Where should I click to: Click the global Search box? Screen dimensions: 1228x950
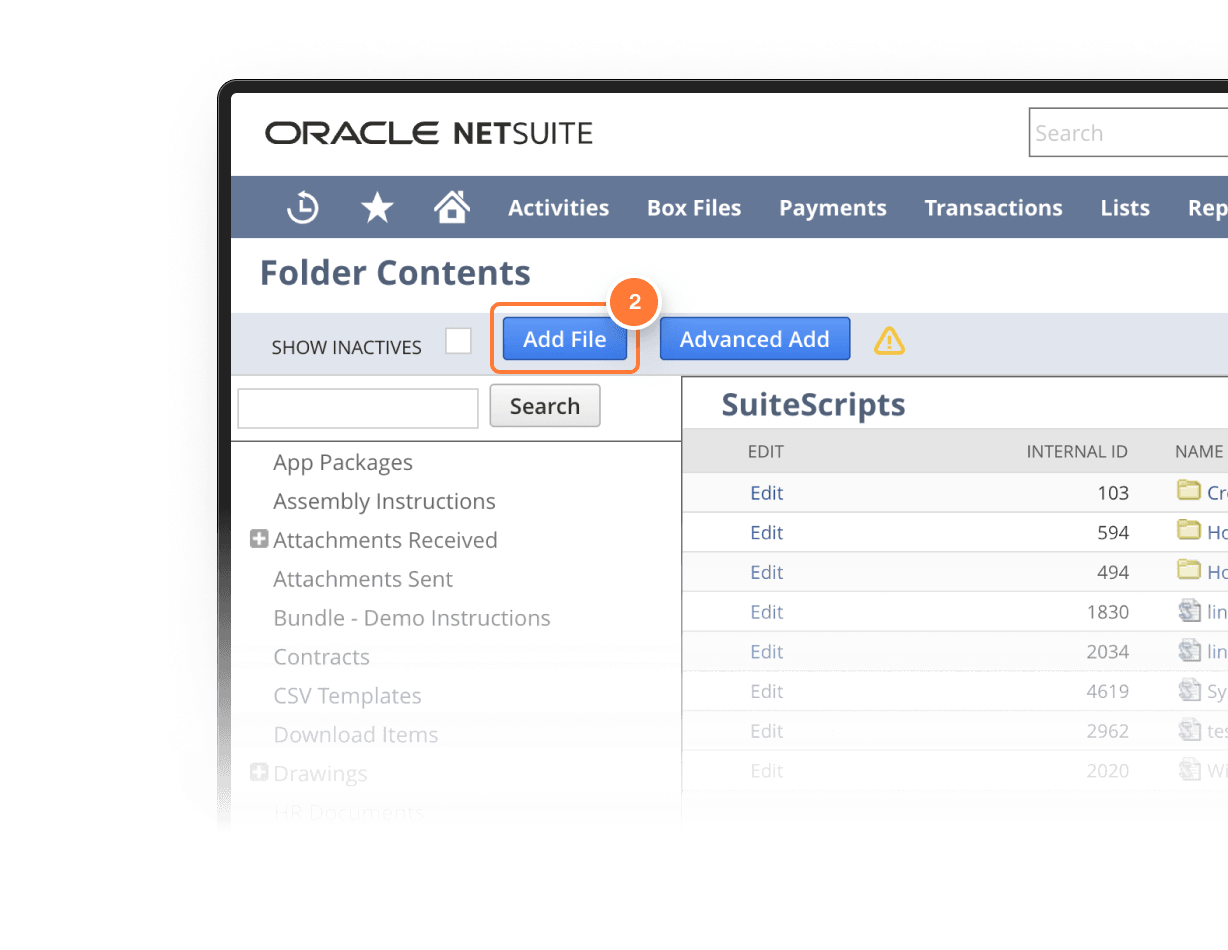pyautogui.click(x=1128, y=133)
